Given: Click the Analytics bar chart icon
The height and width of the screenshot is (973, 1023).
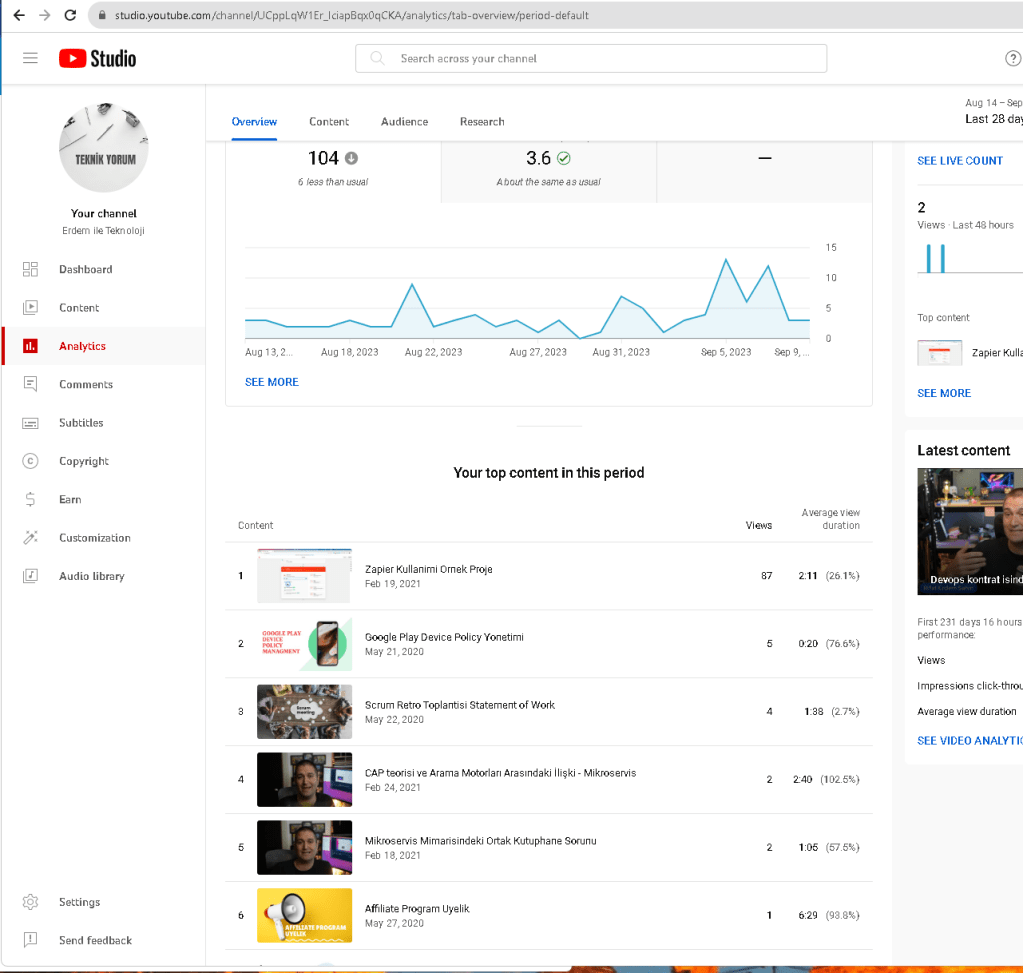Looking at the screenshot, I should click(x=30, y=346).
